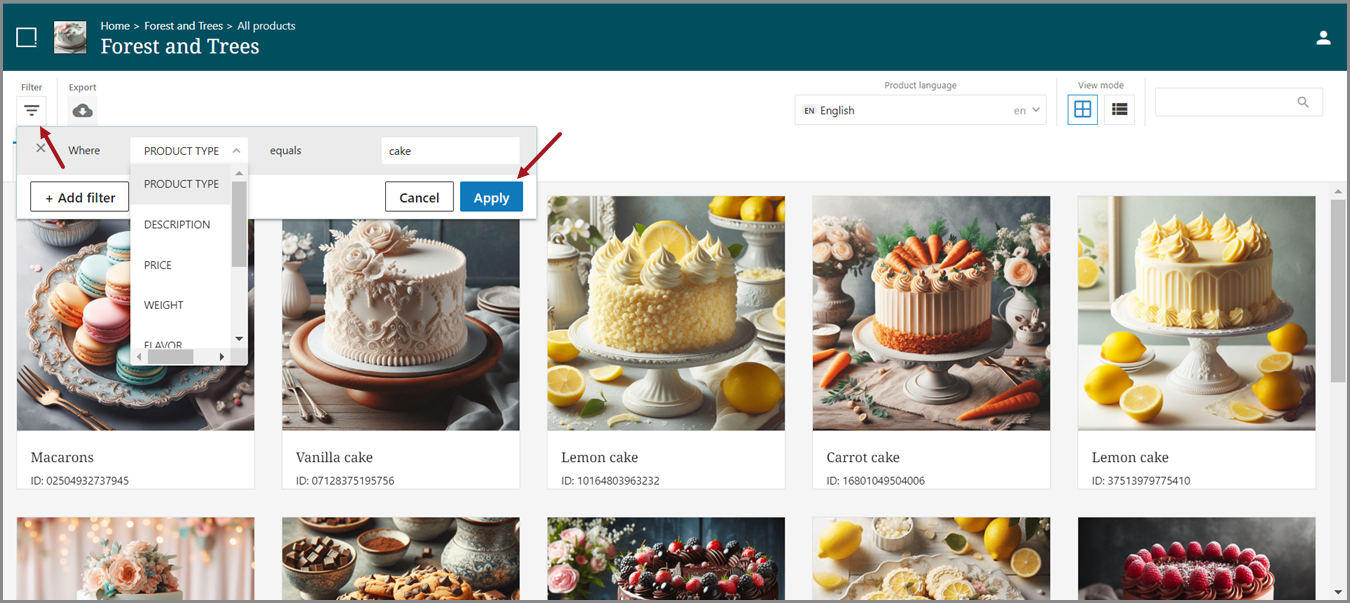Click the square menu icon in header
1350x603 pixels.
[27, 38]
